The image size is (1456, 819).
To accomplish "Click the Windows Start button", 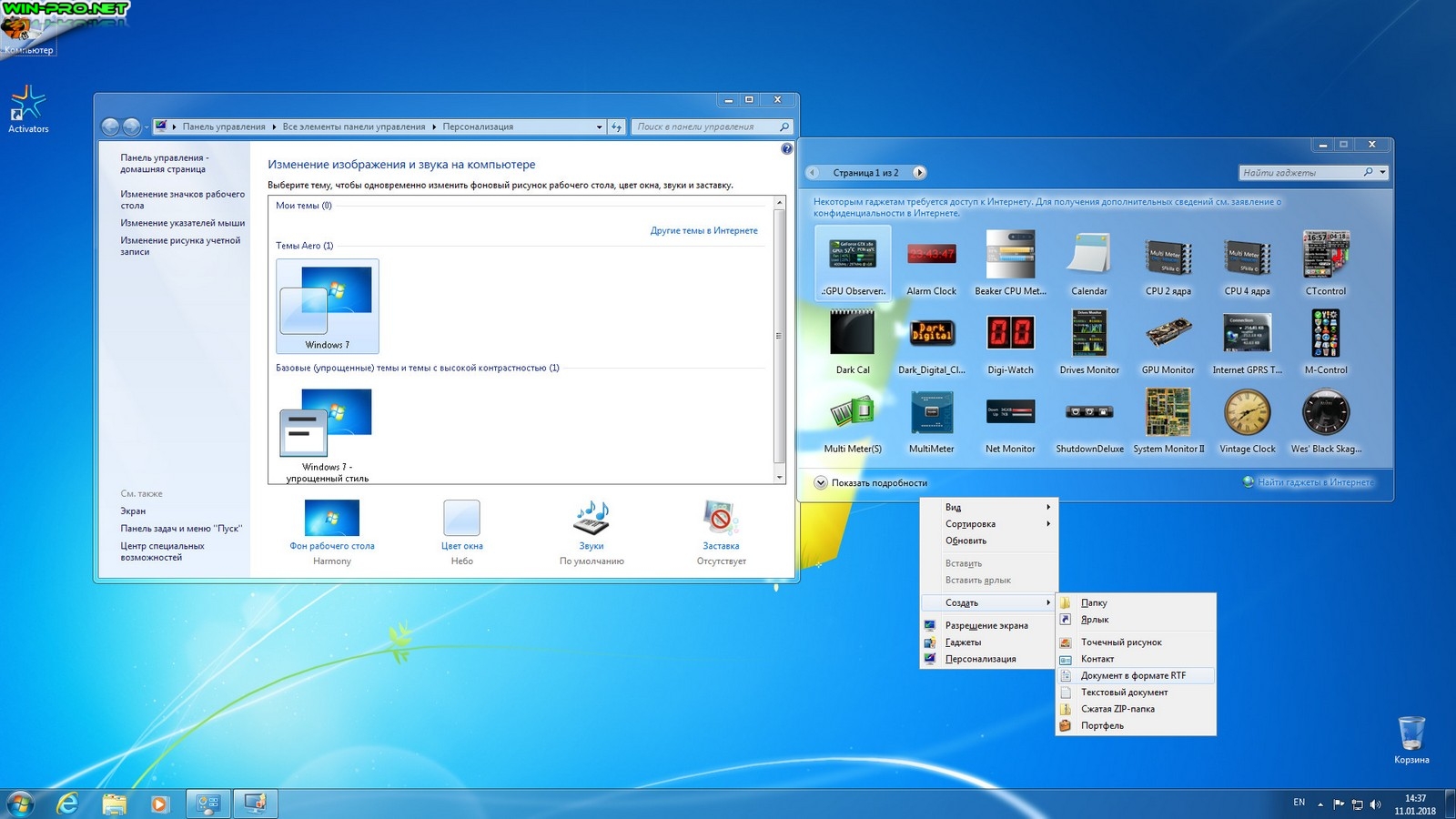I will click(19, 804).
